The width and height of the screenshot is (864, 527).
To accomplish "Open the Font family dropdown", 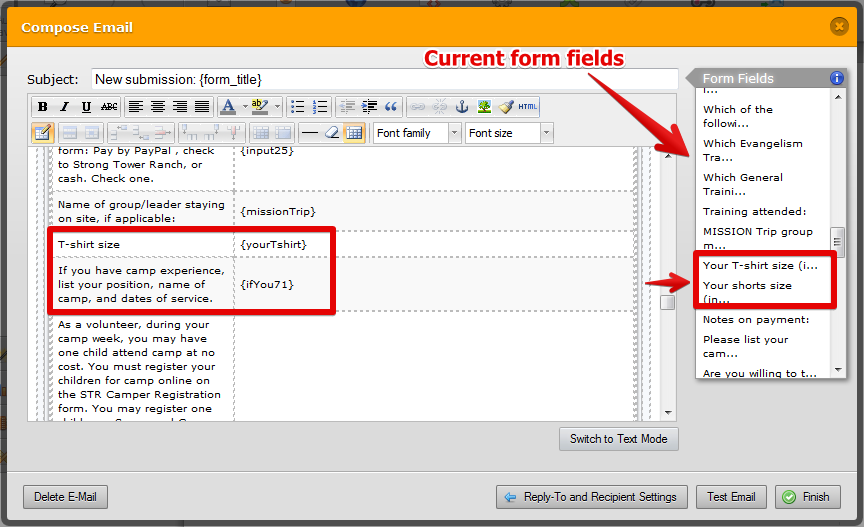I will coord(417,133).
